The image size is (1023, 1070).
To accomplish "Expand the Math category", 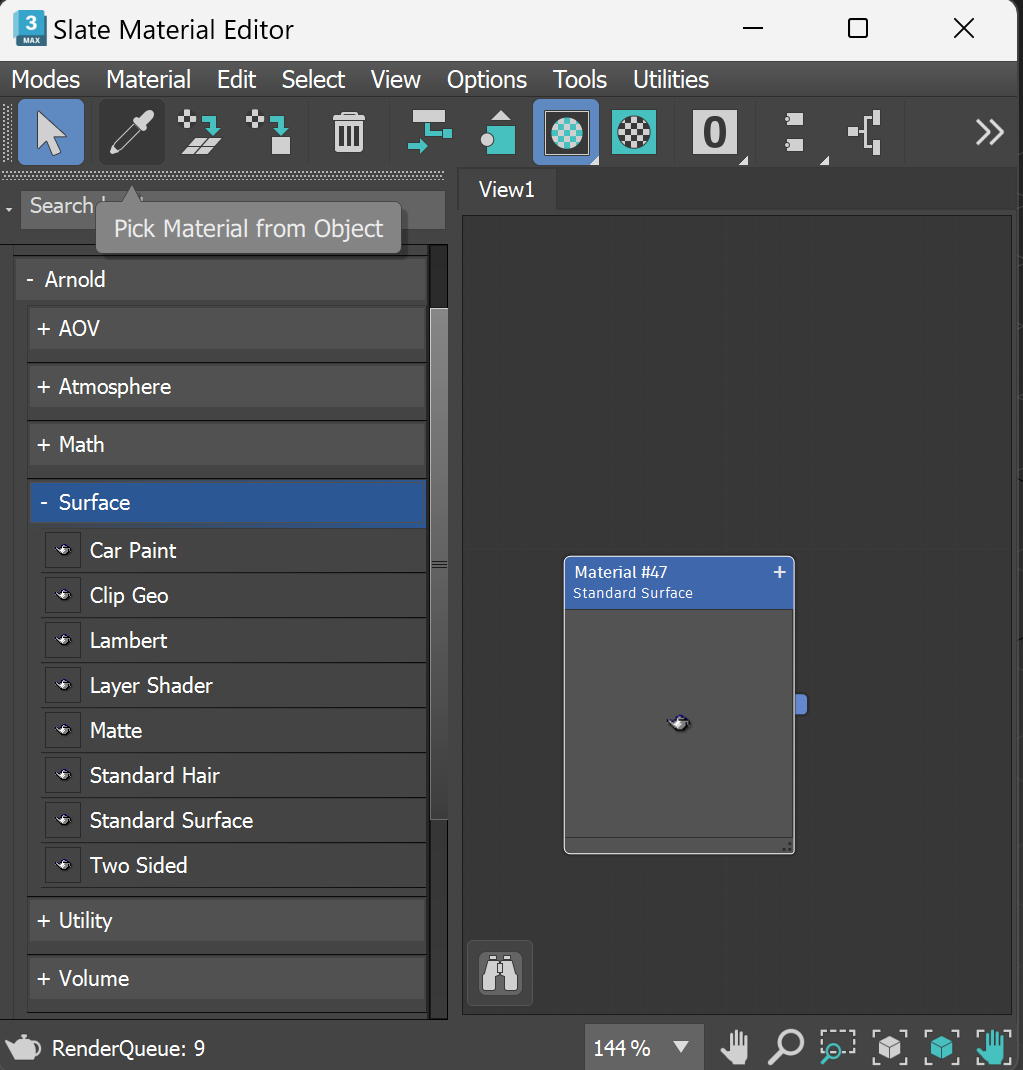I will tap(227, 444).
